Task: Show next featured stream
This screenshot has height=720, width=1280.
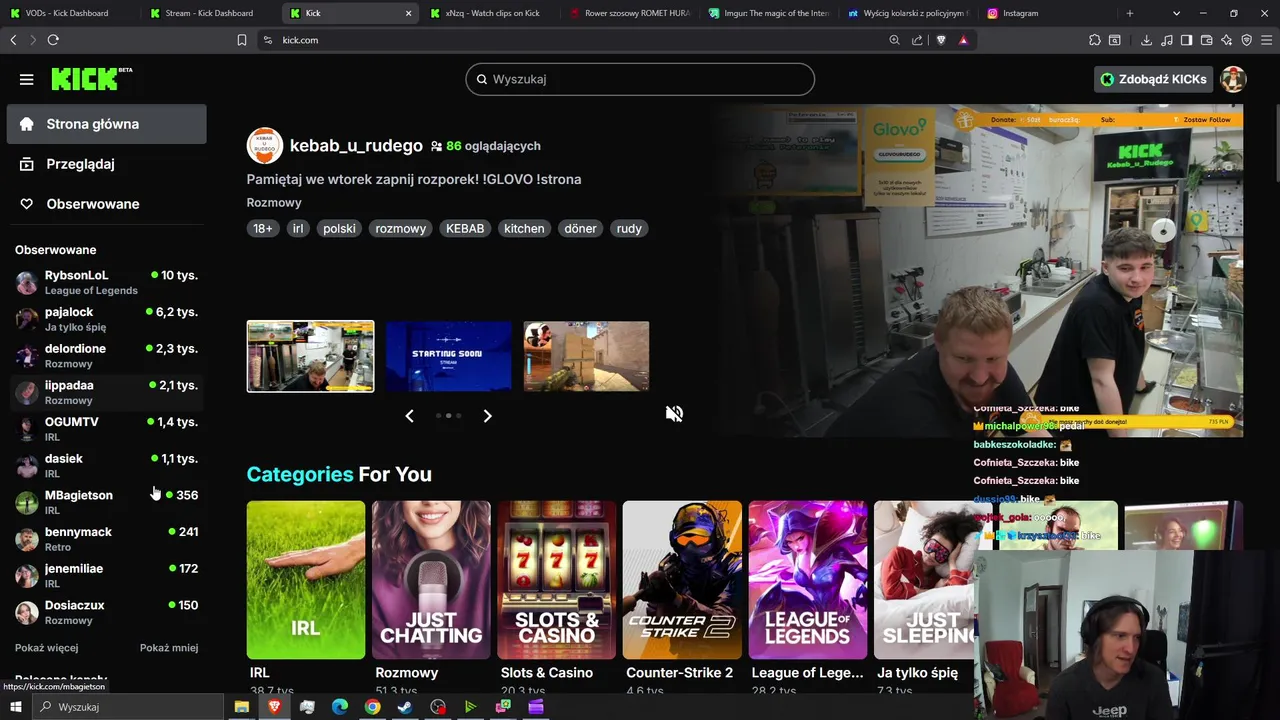Action: tap(487, 415)
